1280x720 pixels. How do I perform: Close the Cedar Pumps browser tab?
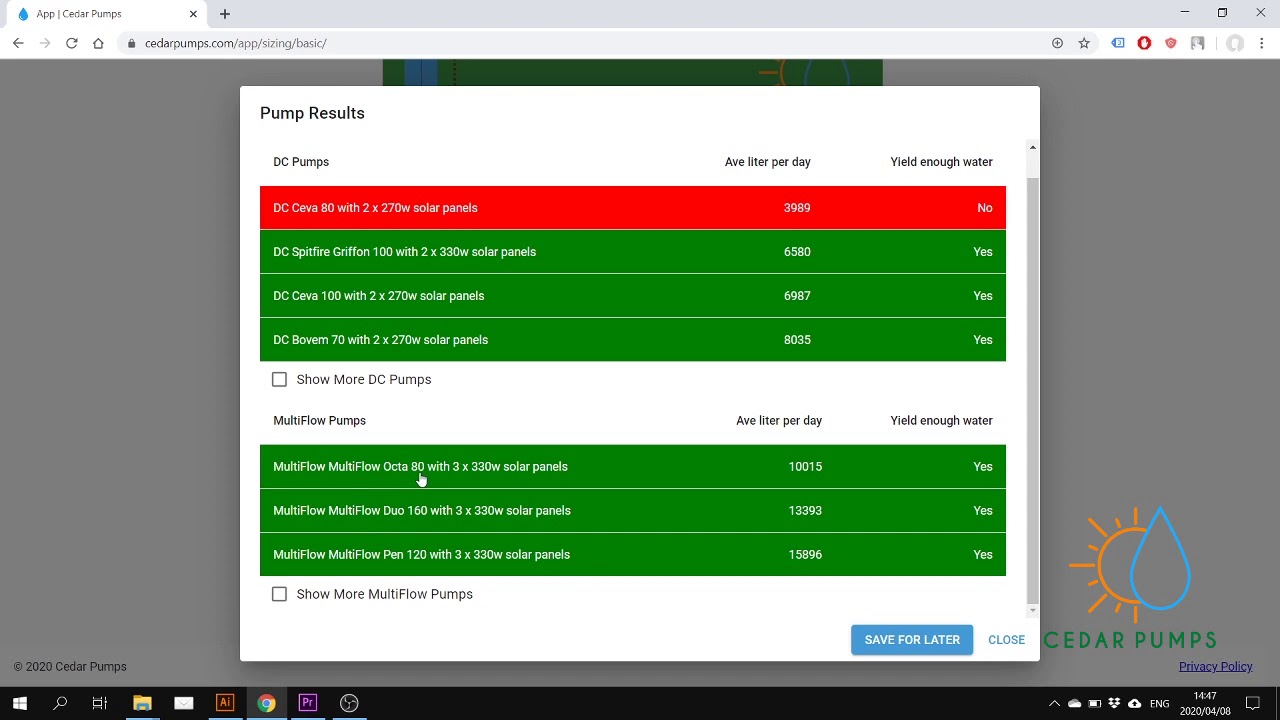tap(194, 14)
